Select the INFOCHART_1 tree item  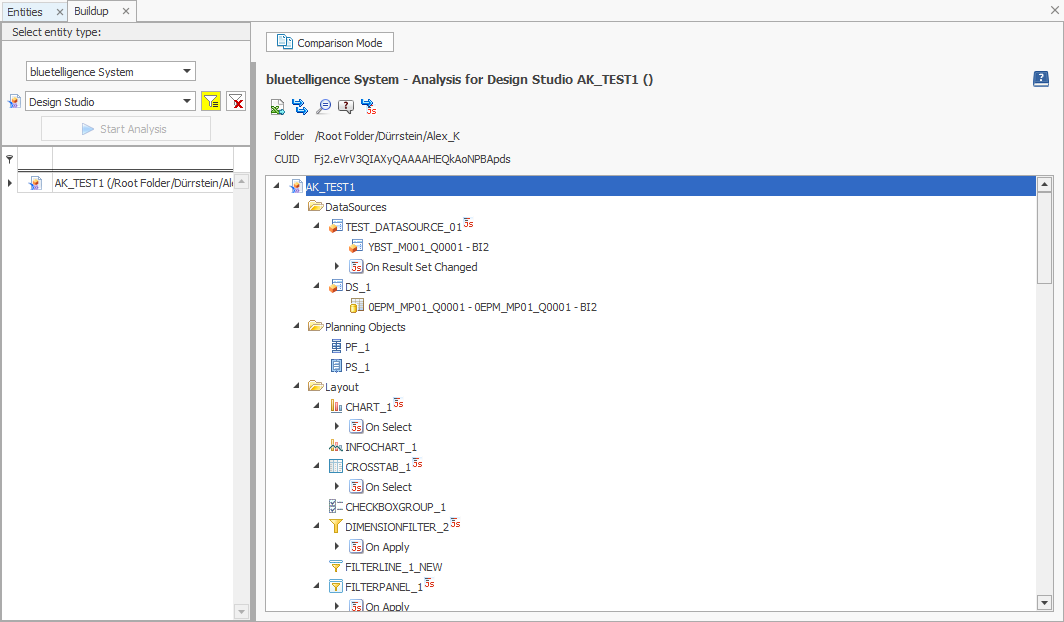380,447
